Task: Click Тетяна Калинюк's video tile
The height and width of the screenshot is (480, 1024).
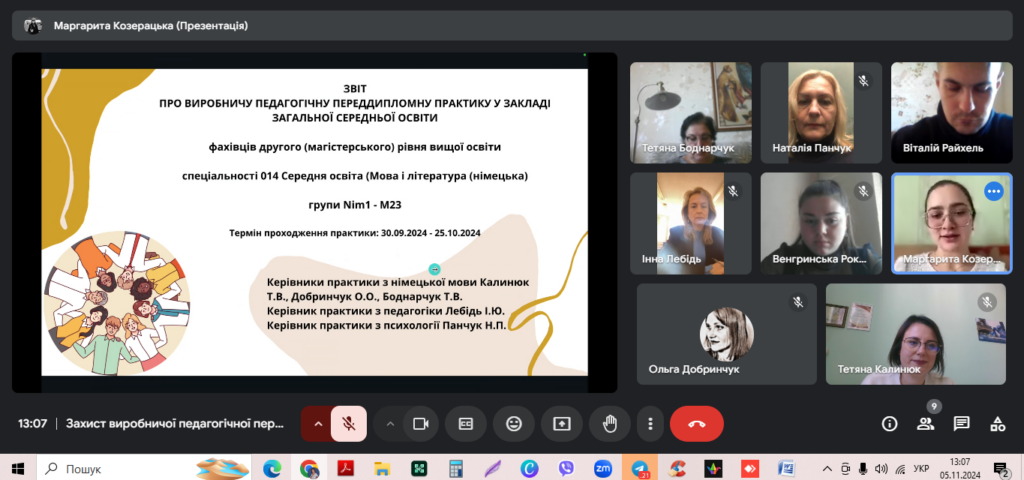Action: click(914, 333)
